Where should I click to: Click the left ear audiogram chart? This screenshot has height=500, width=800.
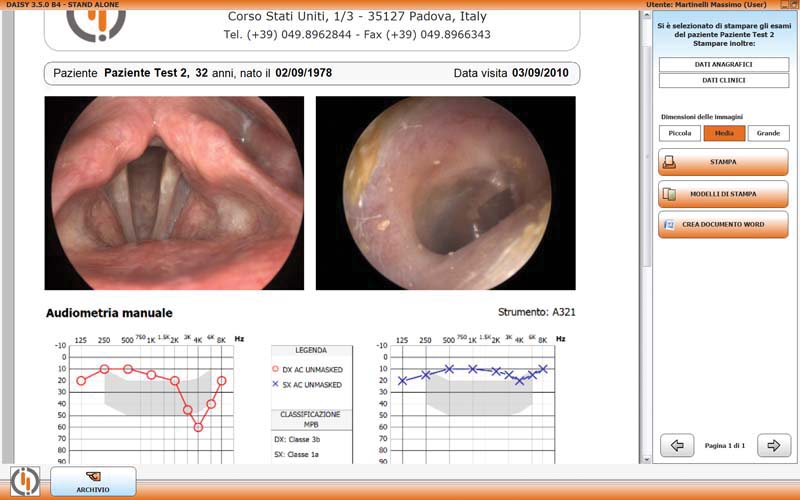(x=470, y=400)
